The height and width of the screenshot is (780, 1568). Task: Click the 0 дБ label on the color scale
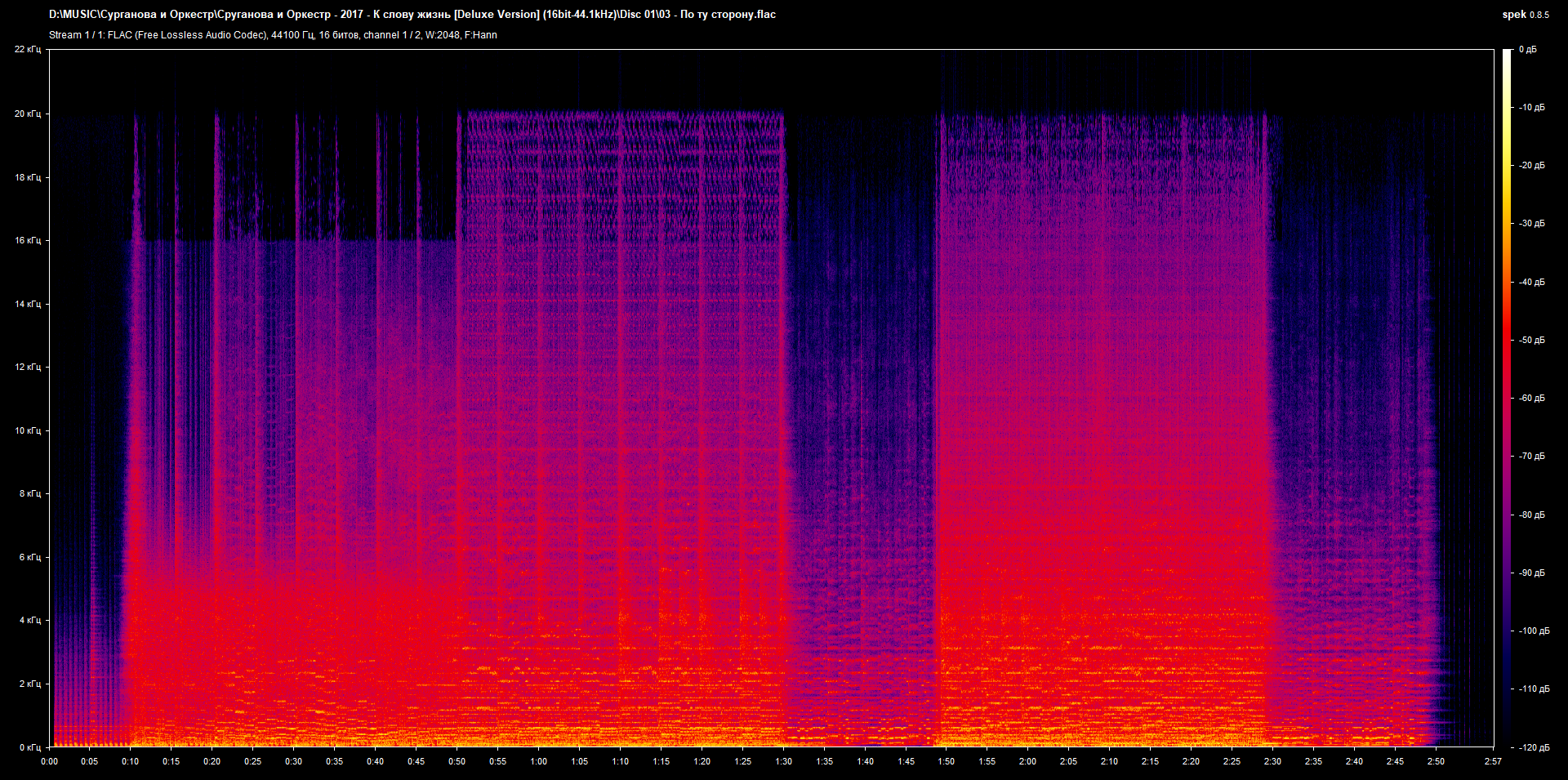pos(1527,50)
